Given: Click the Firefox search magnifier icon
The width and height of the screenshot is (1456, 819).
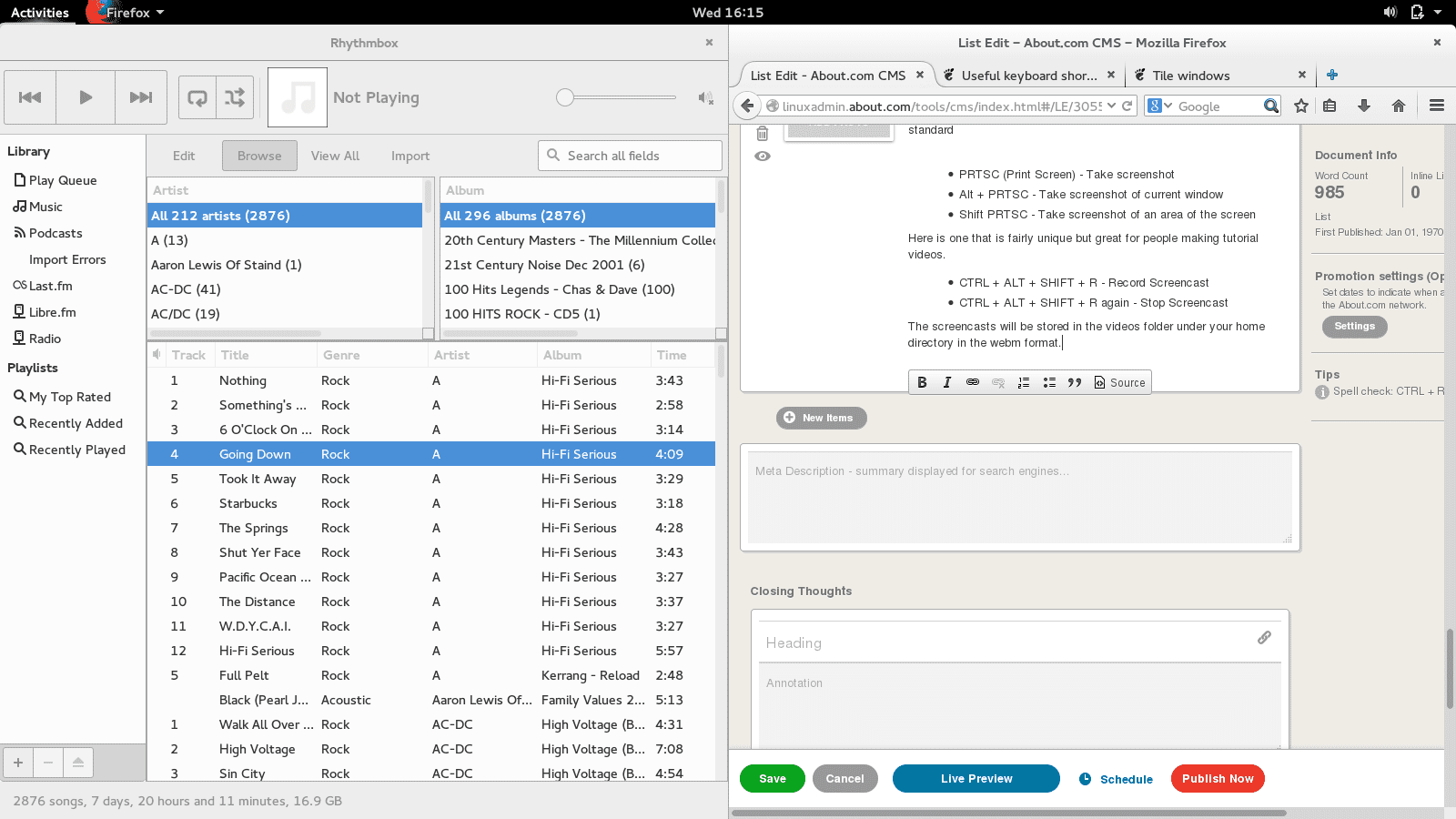Looking at the screenshot, I should point(1271,106).
